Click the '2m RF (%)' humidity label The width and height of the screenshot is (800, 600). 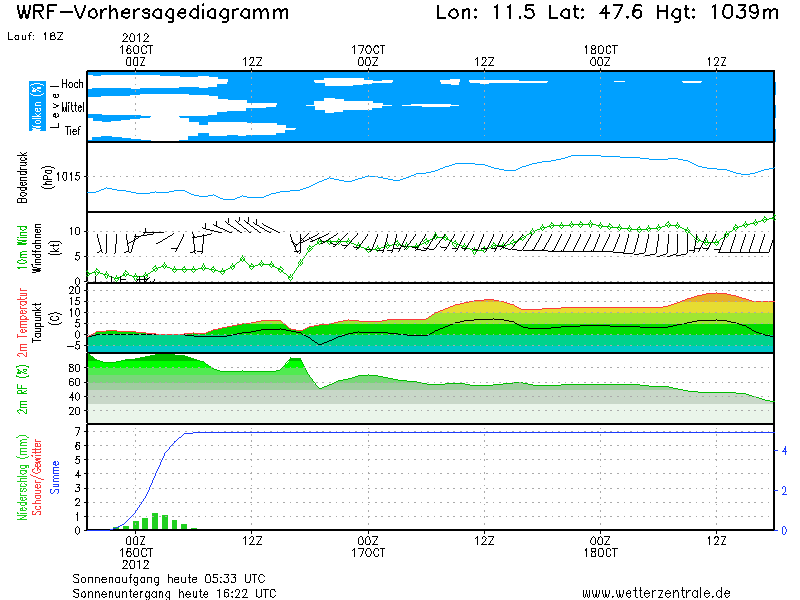coord(22,389)
